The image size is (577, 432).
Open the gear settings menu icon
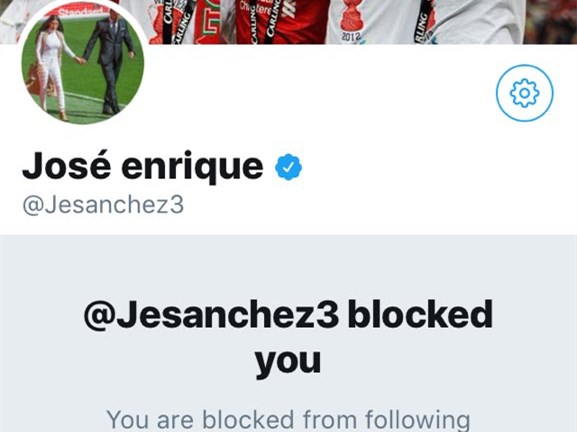point(524,93)
